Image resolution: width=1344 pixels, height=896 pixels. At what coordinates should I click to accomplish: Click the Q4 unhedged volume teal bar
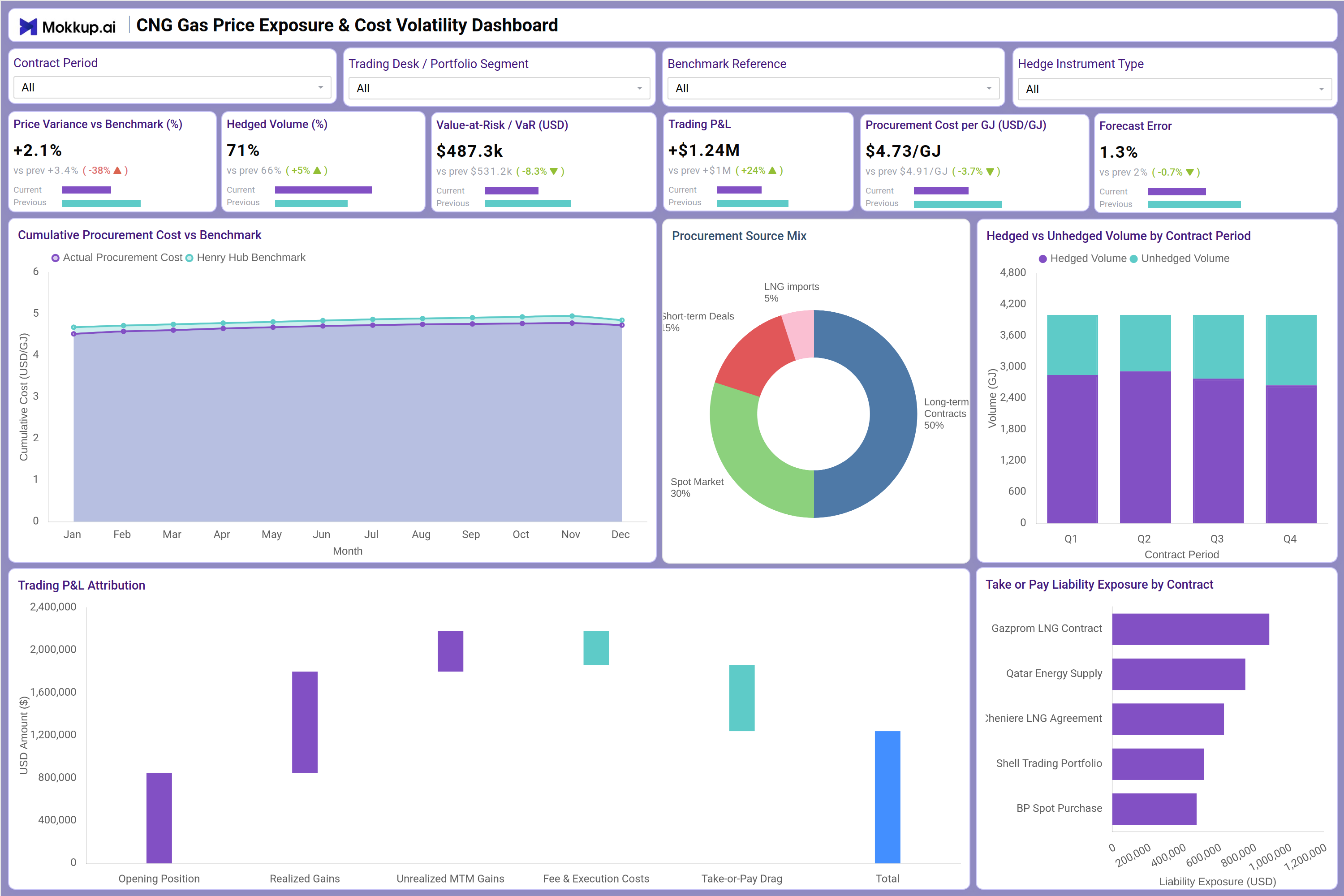coord(1291,350)
